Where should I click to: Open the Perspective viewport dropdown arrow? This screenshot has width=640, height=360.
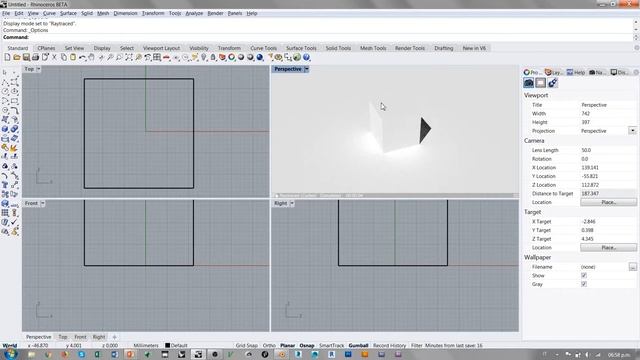tap(307, 69)
